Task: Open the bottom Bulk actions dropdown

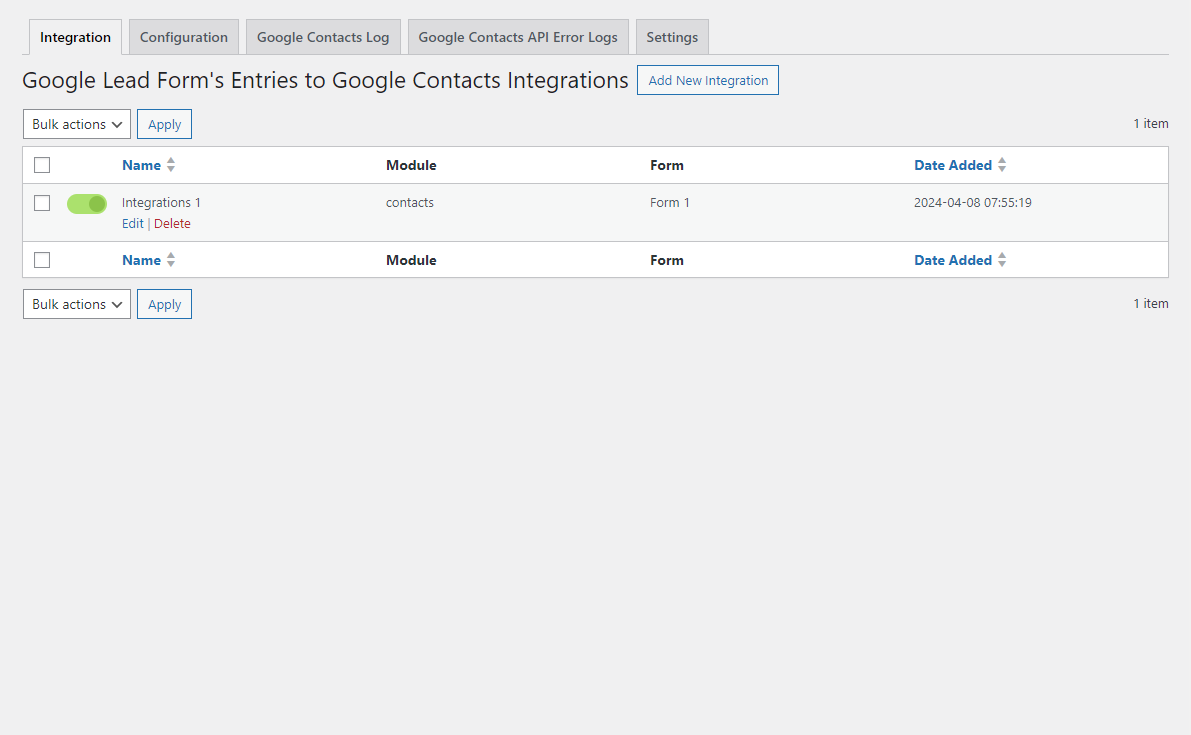Action: [77, 304]
